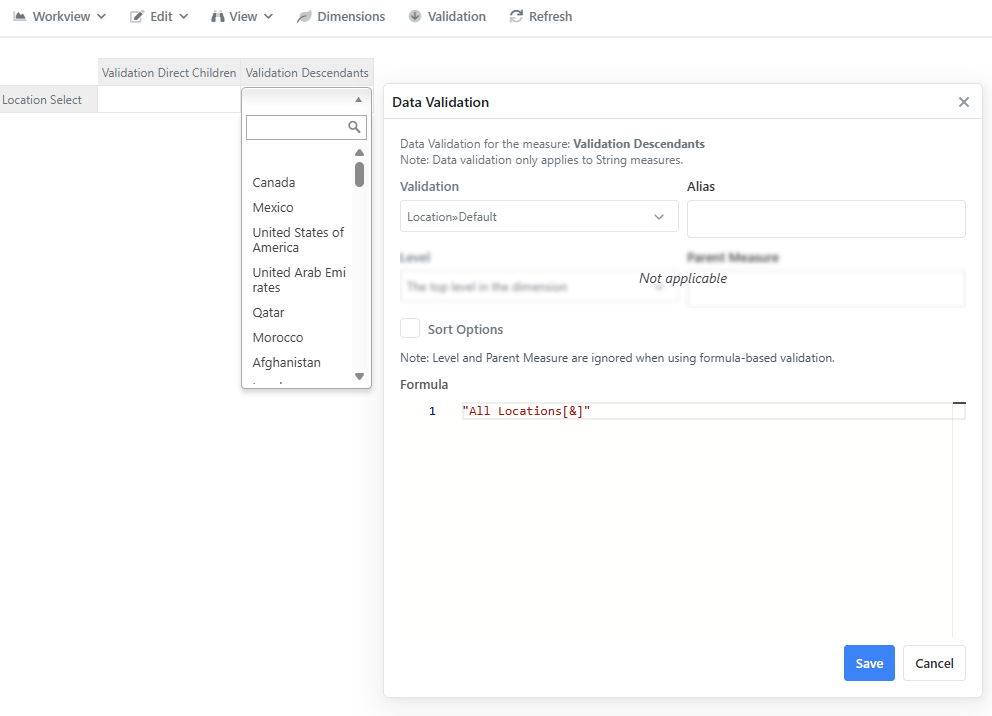Expand the Workview menu chevron
The width and height of the screenshot is (992, 716).
pyautogui.click(x=101, y=16)
